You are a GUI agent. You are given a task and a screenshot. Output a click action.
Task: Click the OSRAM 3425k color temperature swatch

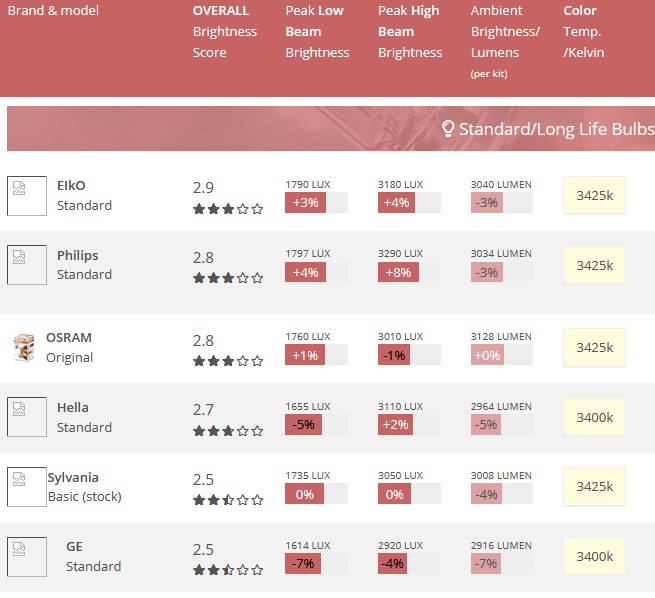point(594,348)
